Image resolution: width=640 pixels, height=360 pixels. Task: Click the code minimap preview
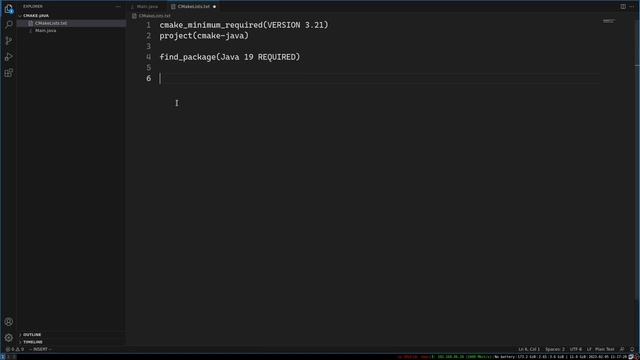click(x=609, y=21)
